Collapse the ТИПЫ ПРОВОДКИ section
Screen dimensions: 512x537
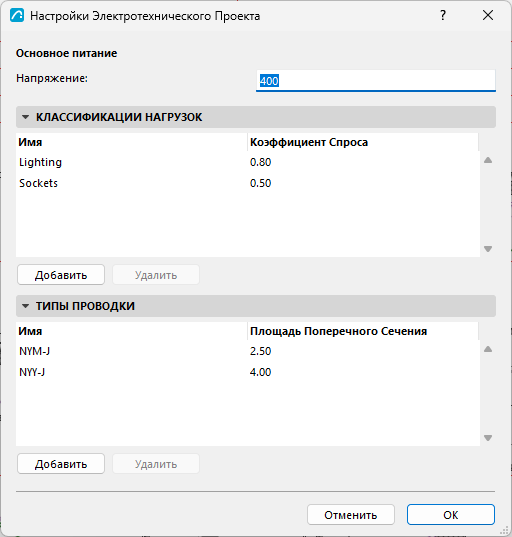click(x=25, y=306)
